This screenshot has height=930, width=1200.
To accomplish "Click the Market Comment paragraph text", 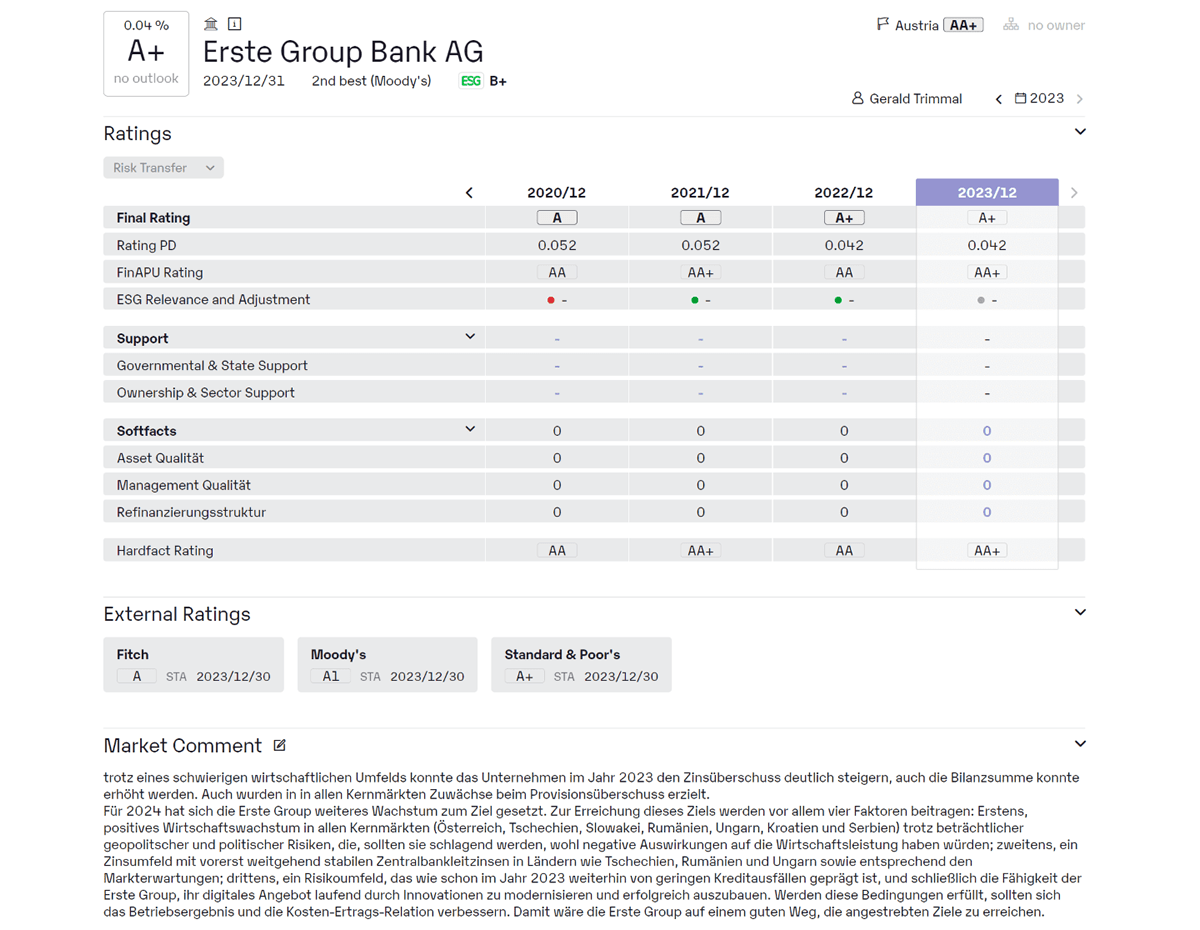I will point(592,845).
